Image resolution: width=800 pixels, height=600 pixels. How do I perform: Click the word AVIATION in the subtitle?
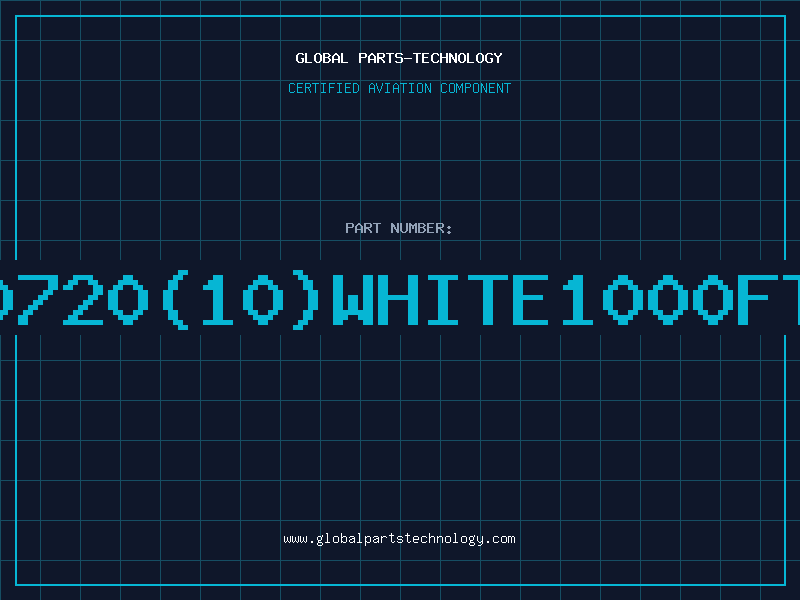point(400,88)
